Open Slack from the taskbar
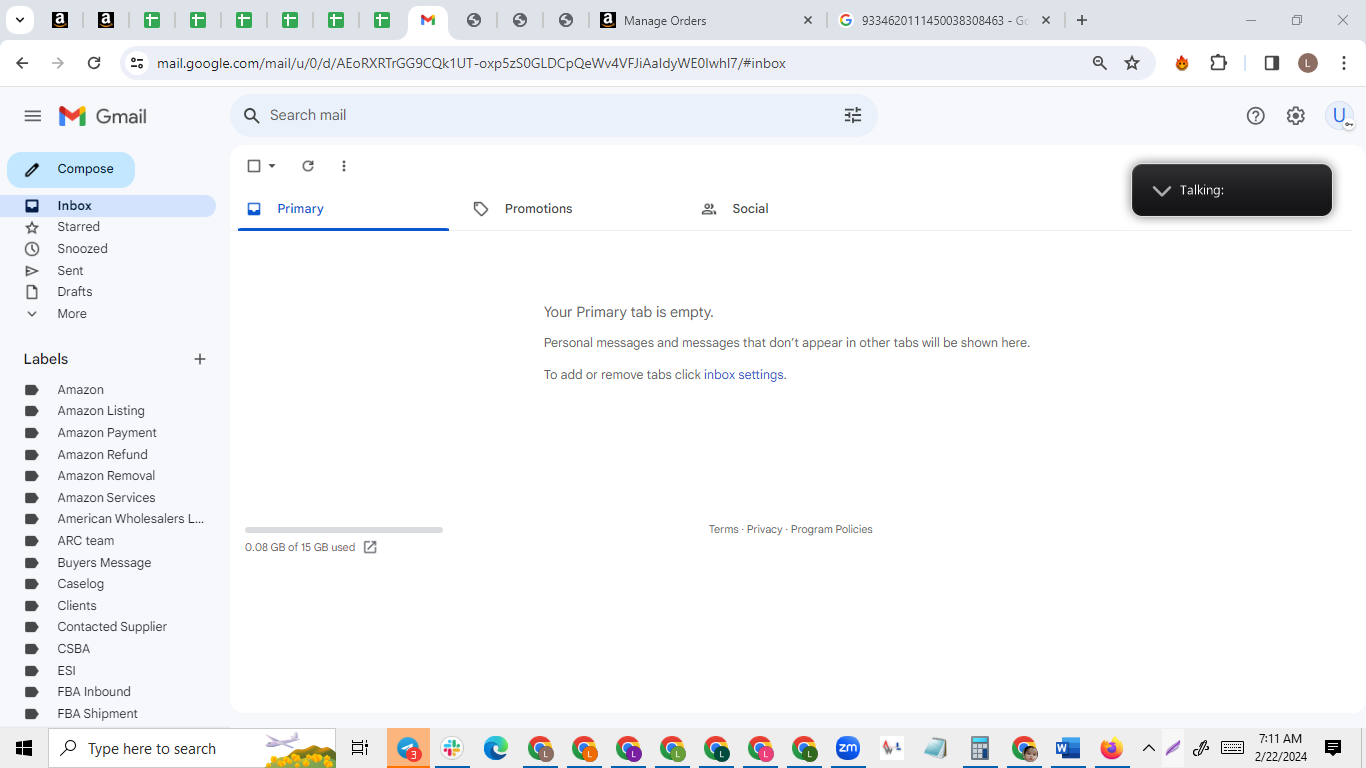The image size is (1366, 768). [x=452, y=748]
